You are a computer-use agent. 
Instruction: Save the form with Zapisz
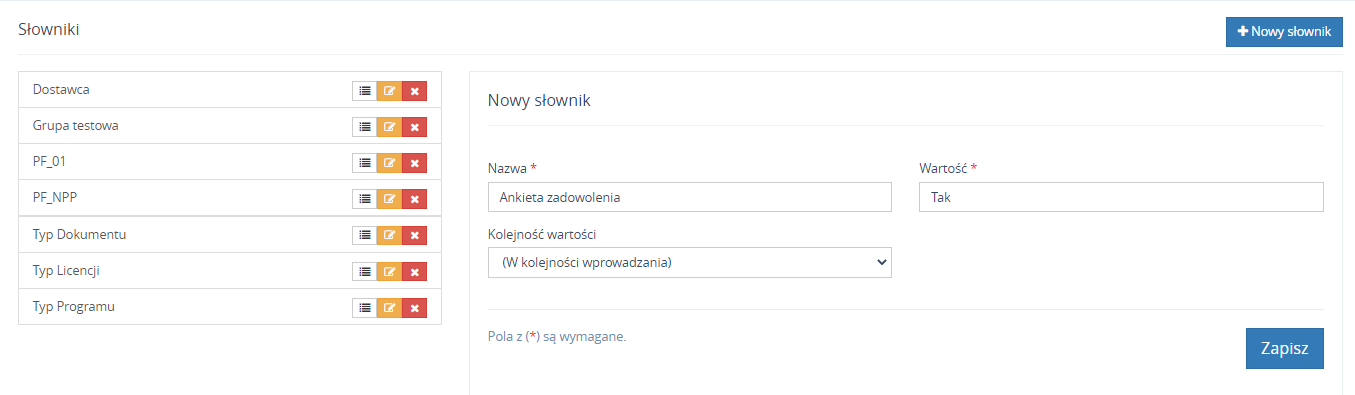[1285, 349]
